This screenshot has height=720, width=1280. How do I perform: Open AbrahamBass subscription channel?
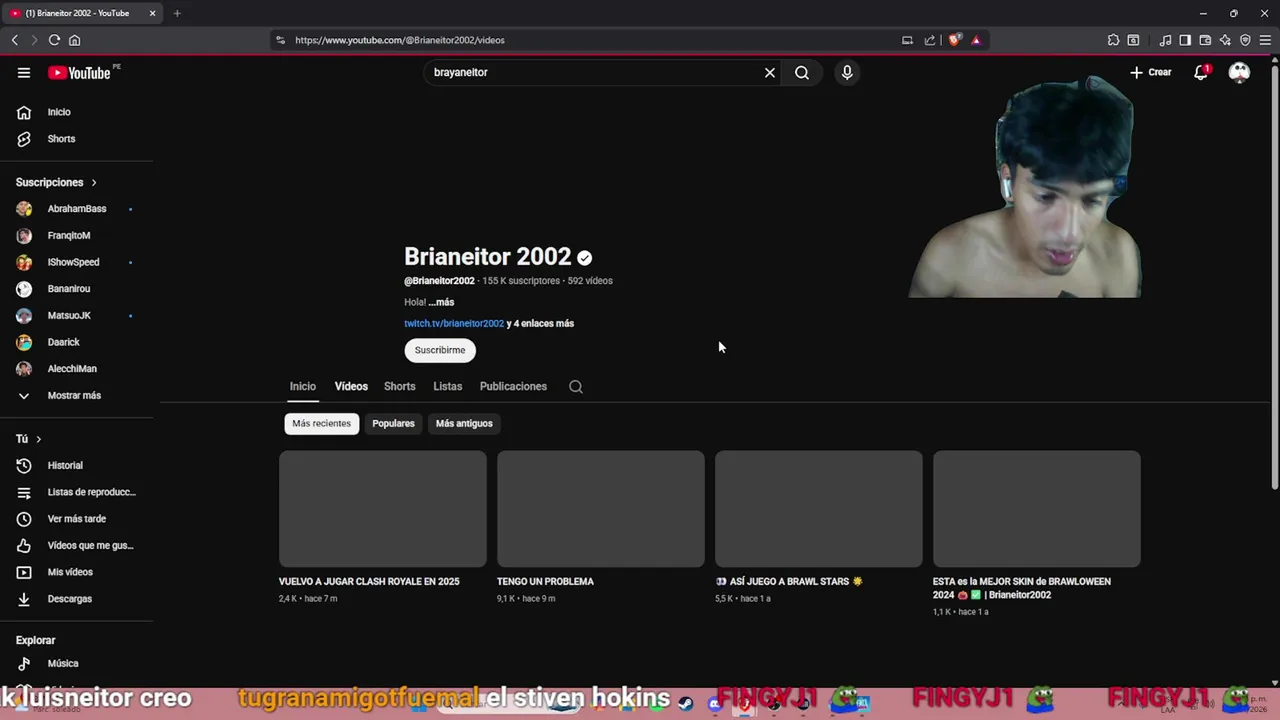coord(77,209)
